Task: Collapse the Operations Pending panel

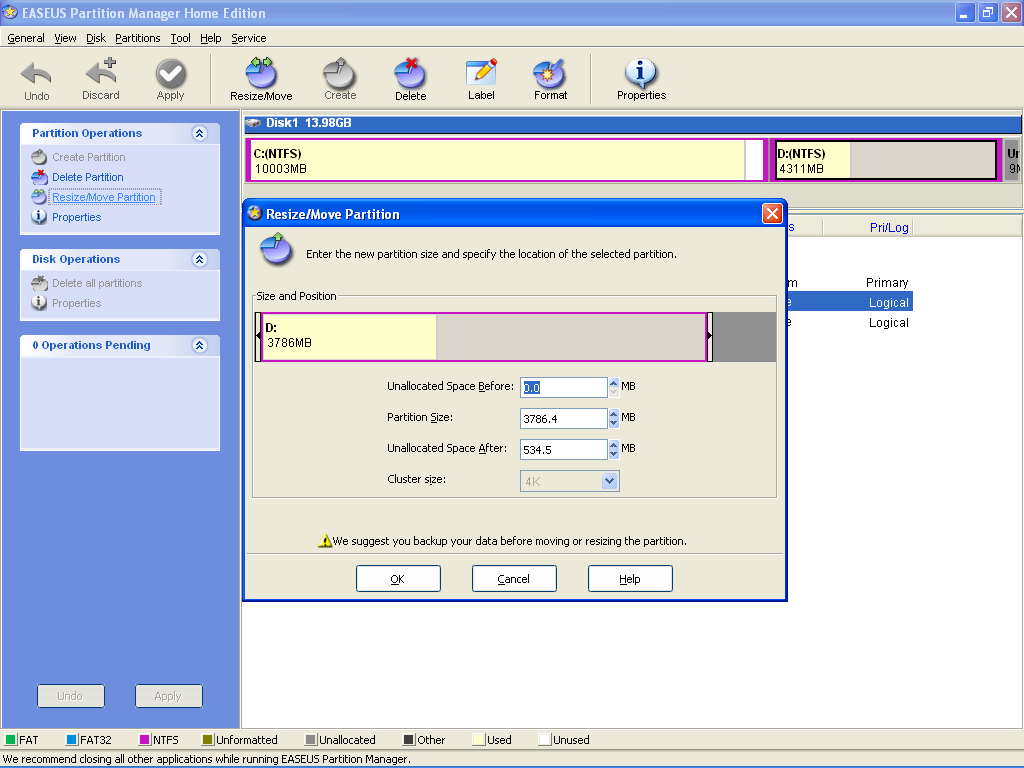Action: [x=199, y=345]
